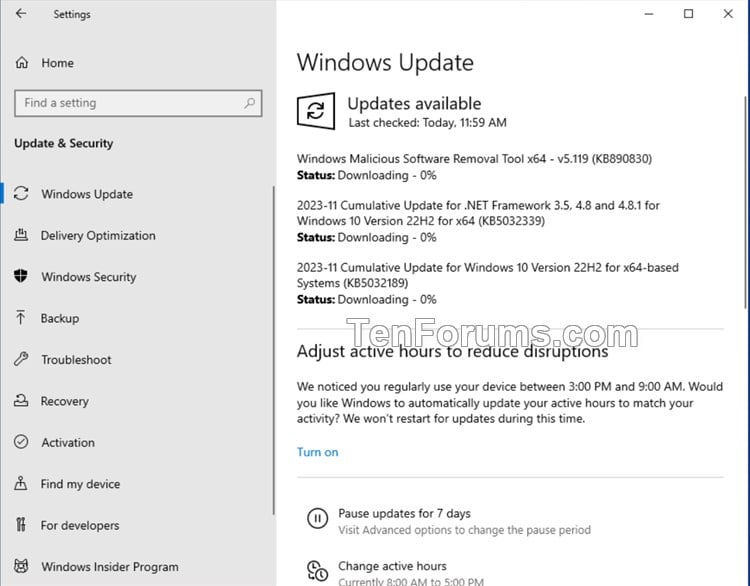
Task: Maximize the Settings window
Action: click(688, 14)
